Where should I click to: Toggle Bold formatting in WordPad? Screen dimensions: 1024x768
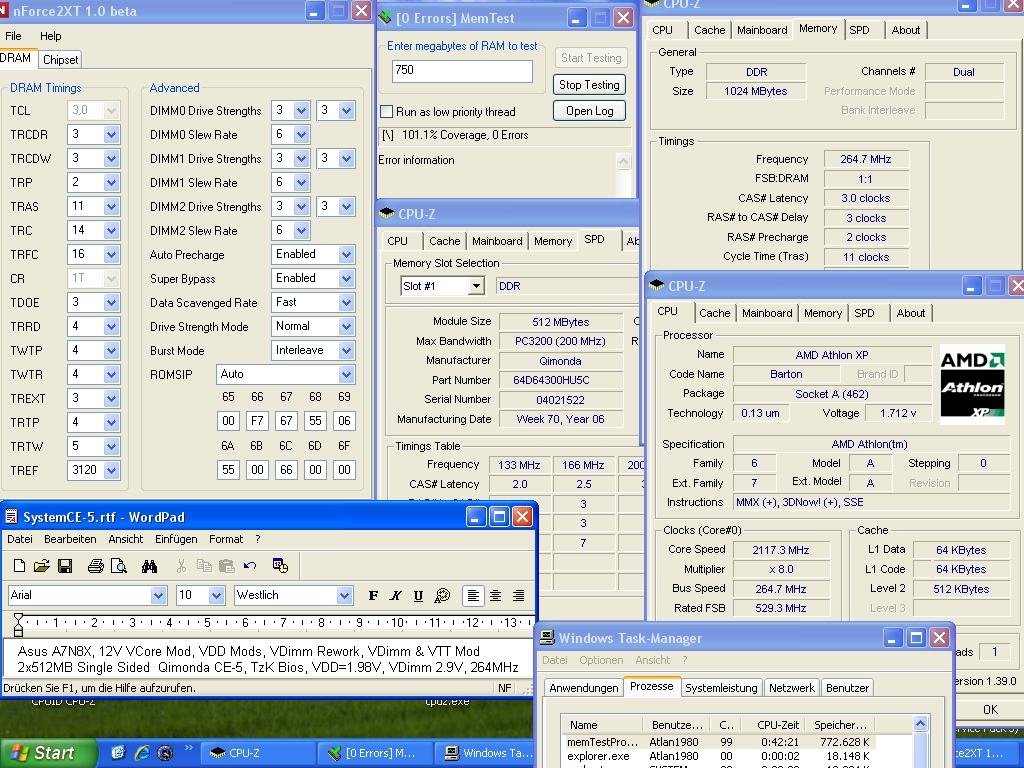[x=373, y=595]
